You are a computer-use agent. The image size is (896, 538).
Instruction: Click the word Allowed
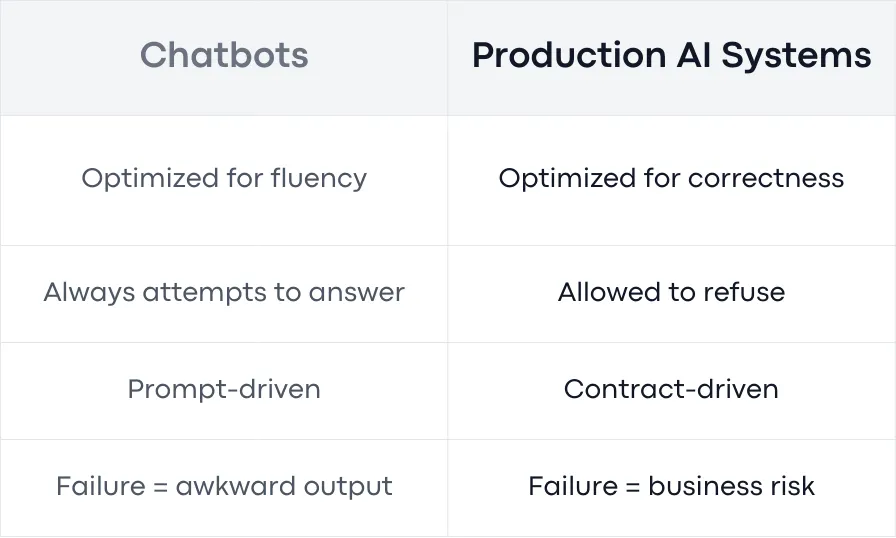pyautogui.click(x=609, y=292)
